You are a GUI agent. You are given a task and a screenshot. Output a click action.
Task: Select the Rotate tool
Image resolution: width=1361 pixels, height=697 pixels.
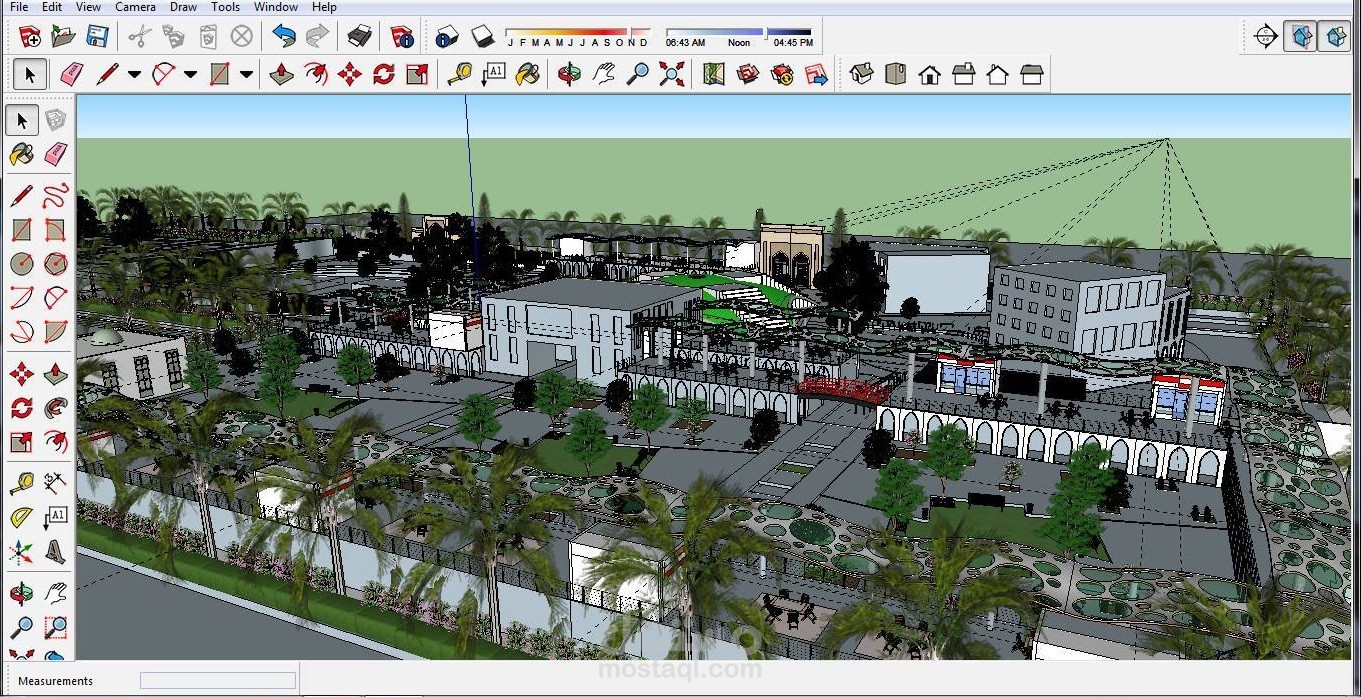382,74
